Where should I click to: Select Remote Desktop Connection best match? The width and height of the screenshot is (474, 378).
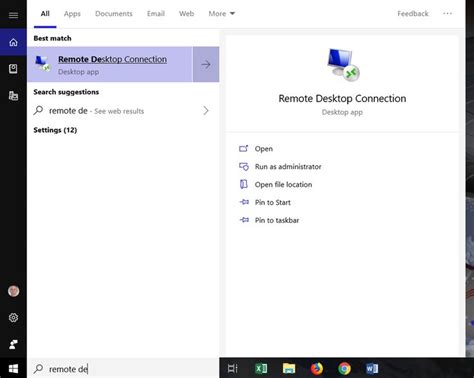[x=110, y=64]
